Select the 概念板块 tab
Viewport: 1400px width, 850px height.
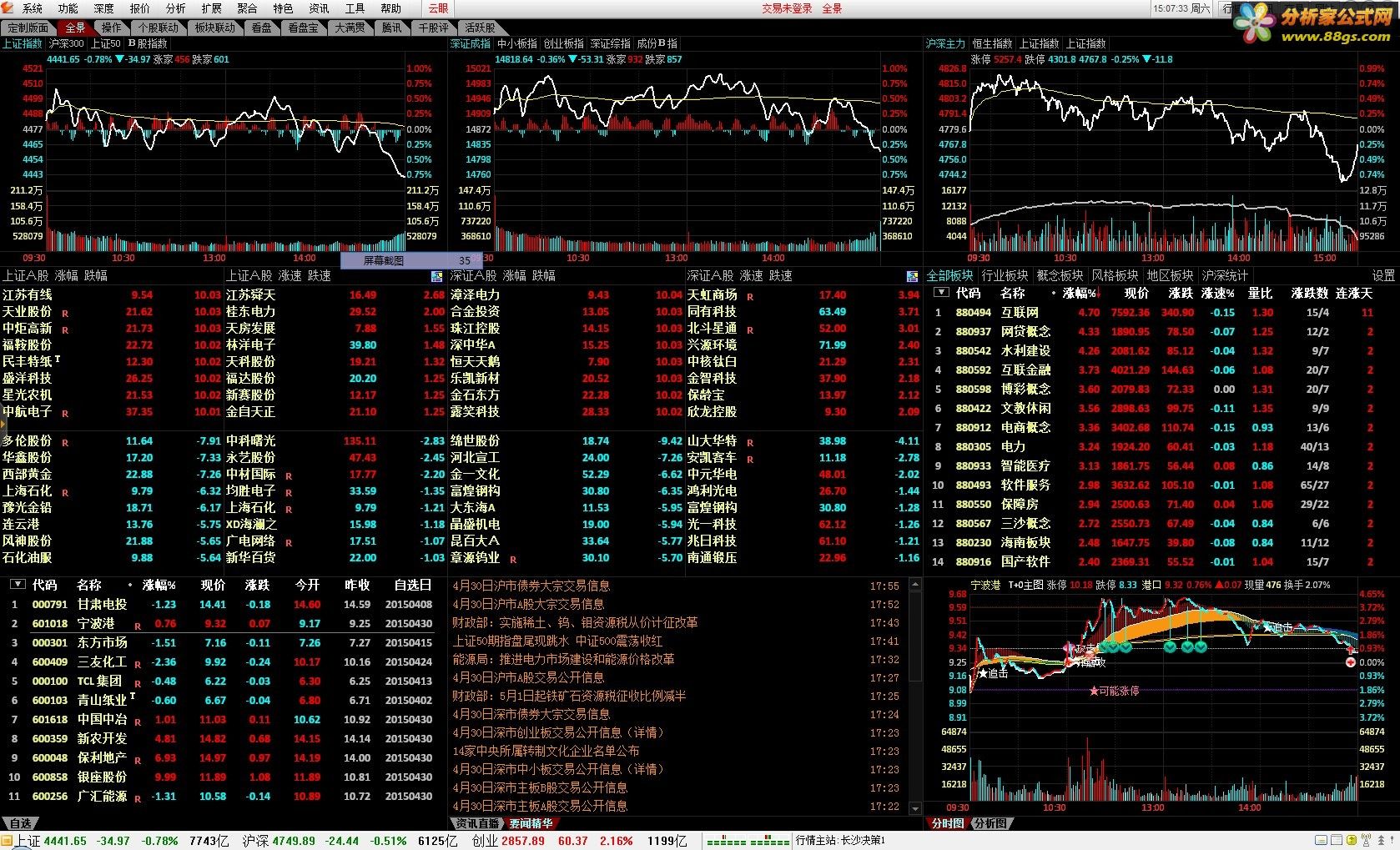click(1060, 275)
